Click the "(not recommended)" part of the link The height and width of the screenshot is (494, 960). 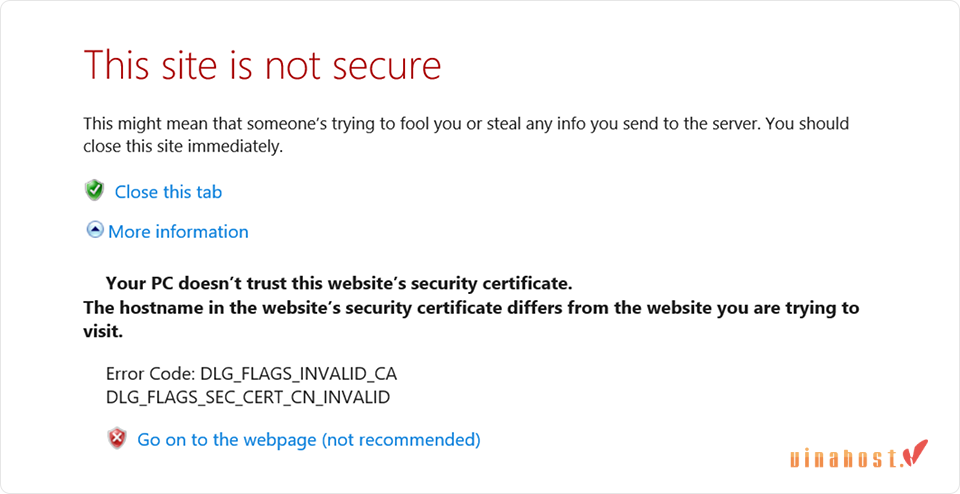(x=401, y=440)
